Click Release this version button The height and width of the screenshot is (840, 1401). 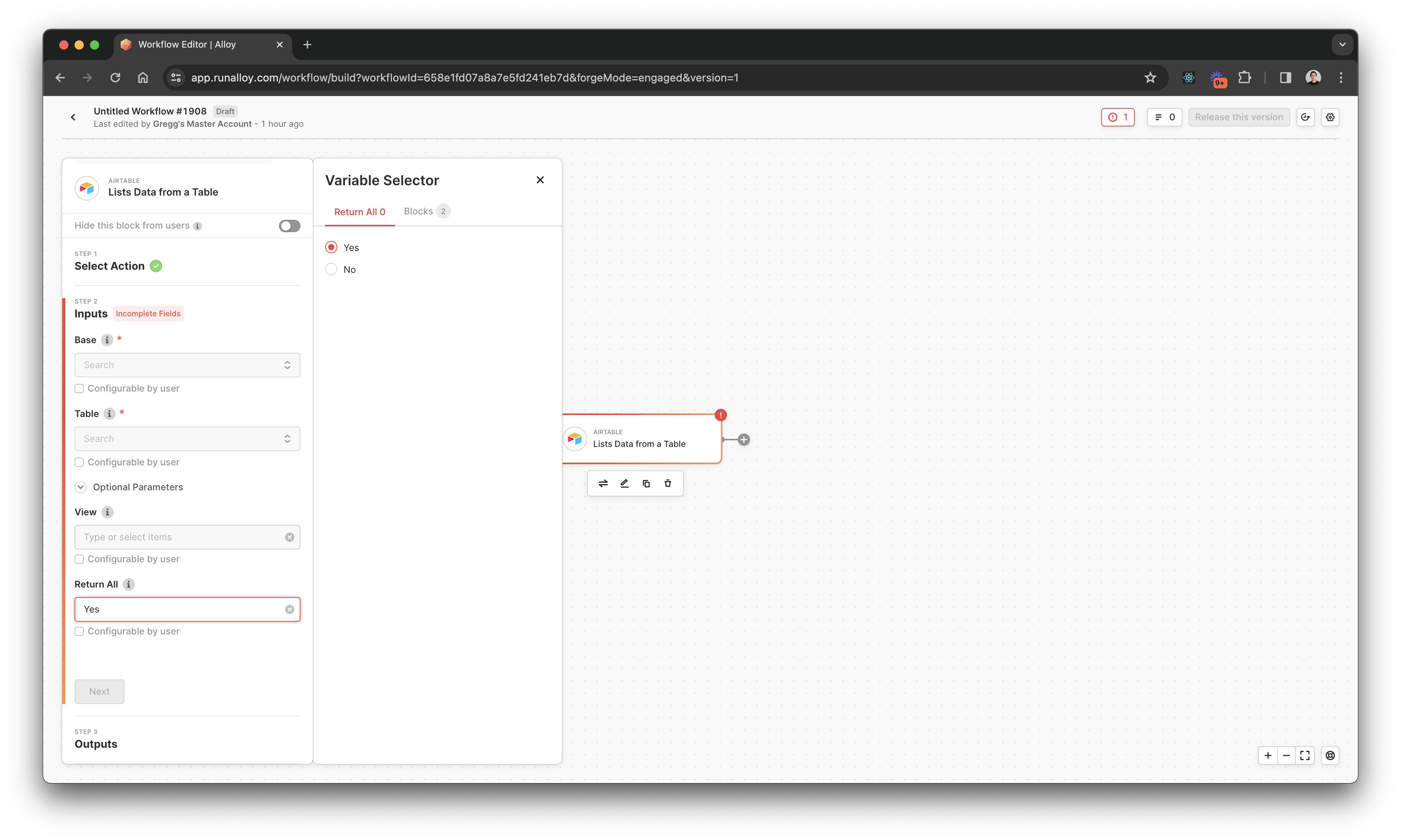(1238, 117)
